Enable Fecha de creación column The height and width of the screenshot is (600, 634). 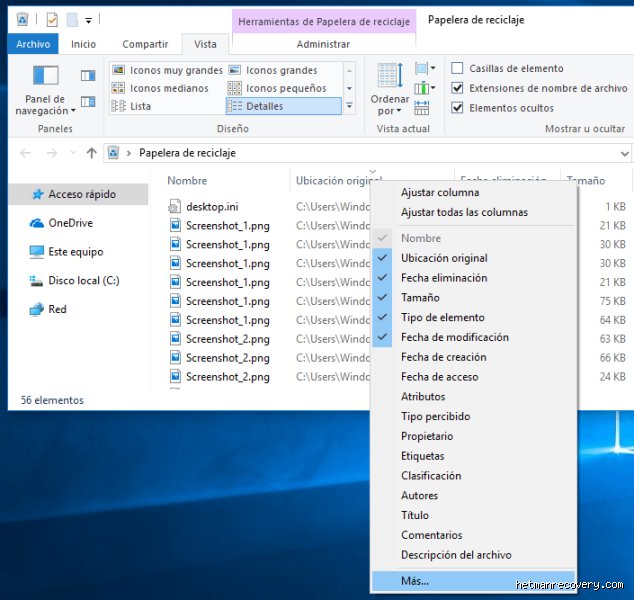coord(473,357)
